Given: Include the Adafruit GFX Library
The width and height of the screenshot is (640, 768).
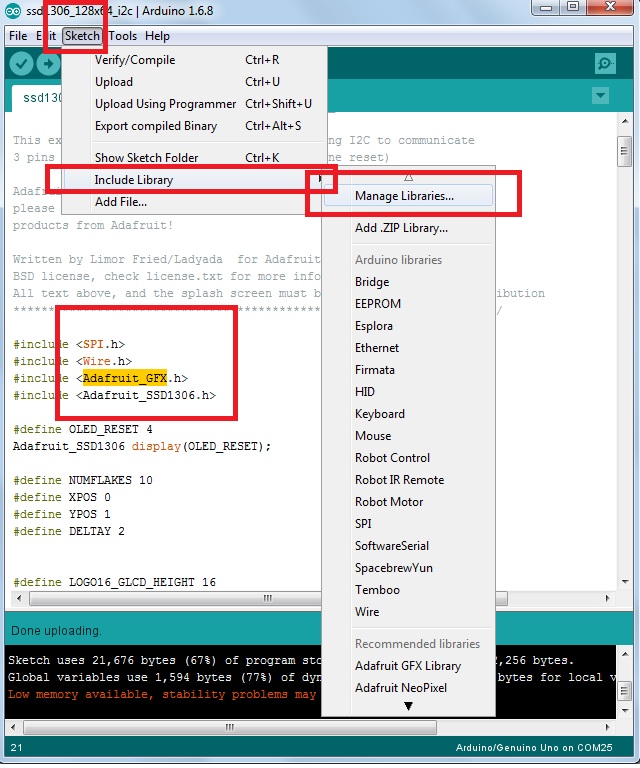Looking at the screenshot, I should (x=408, y=666).
